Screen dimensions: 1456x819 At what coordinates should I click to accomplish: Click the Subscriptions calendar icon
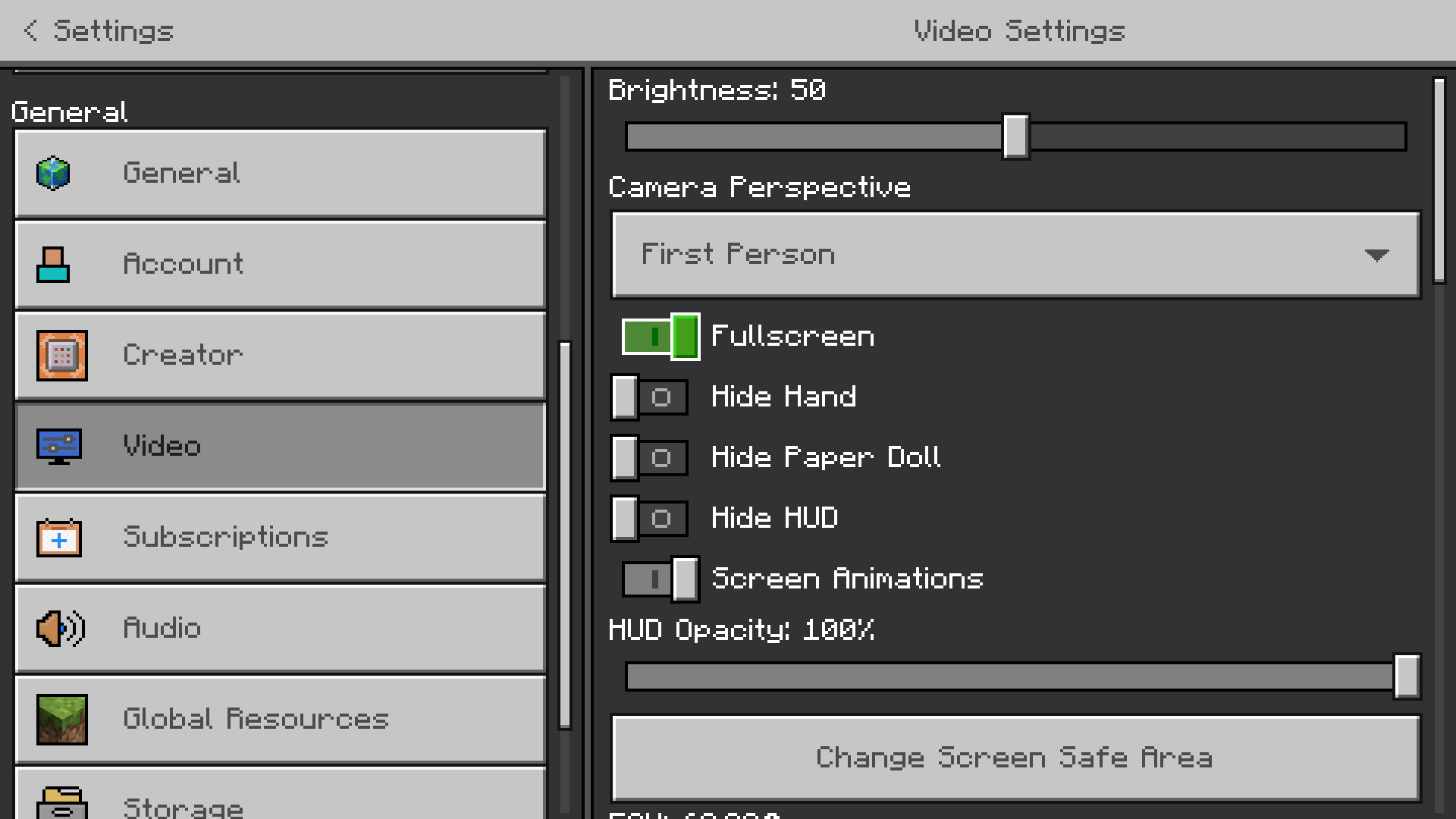(x=59, y=538)
